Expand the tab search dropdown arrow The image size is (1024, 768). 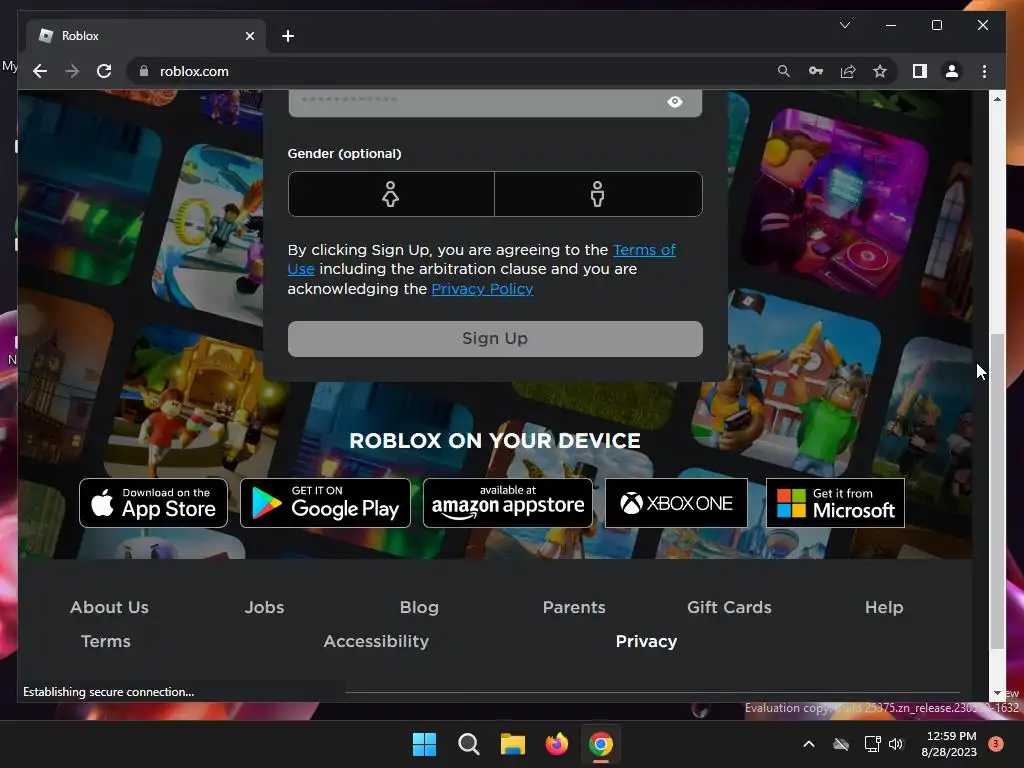(844, 25)
